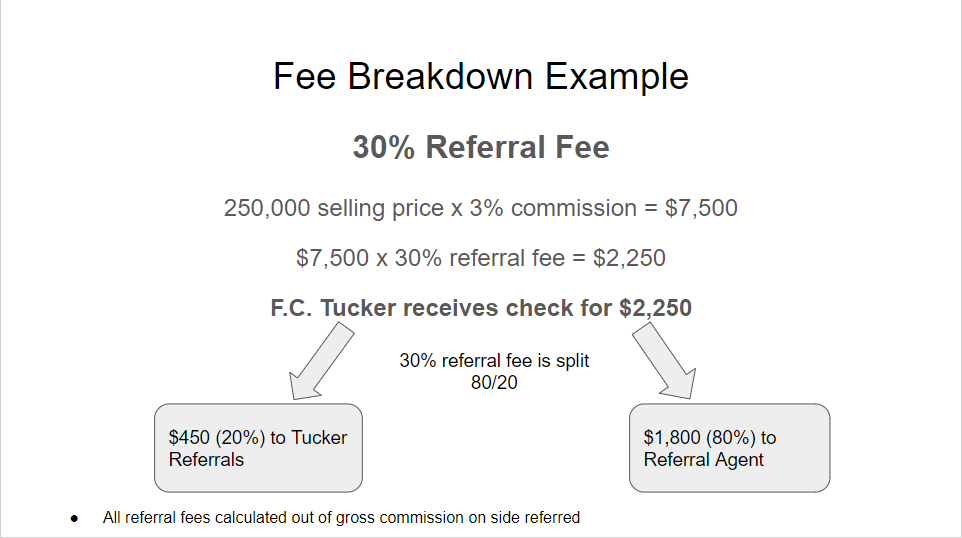This screenshot has height=538, width=962.
Task: Click the gross commission footnote text
Action: tap(341, 518)
